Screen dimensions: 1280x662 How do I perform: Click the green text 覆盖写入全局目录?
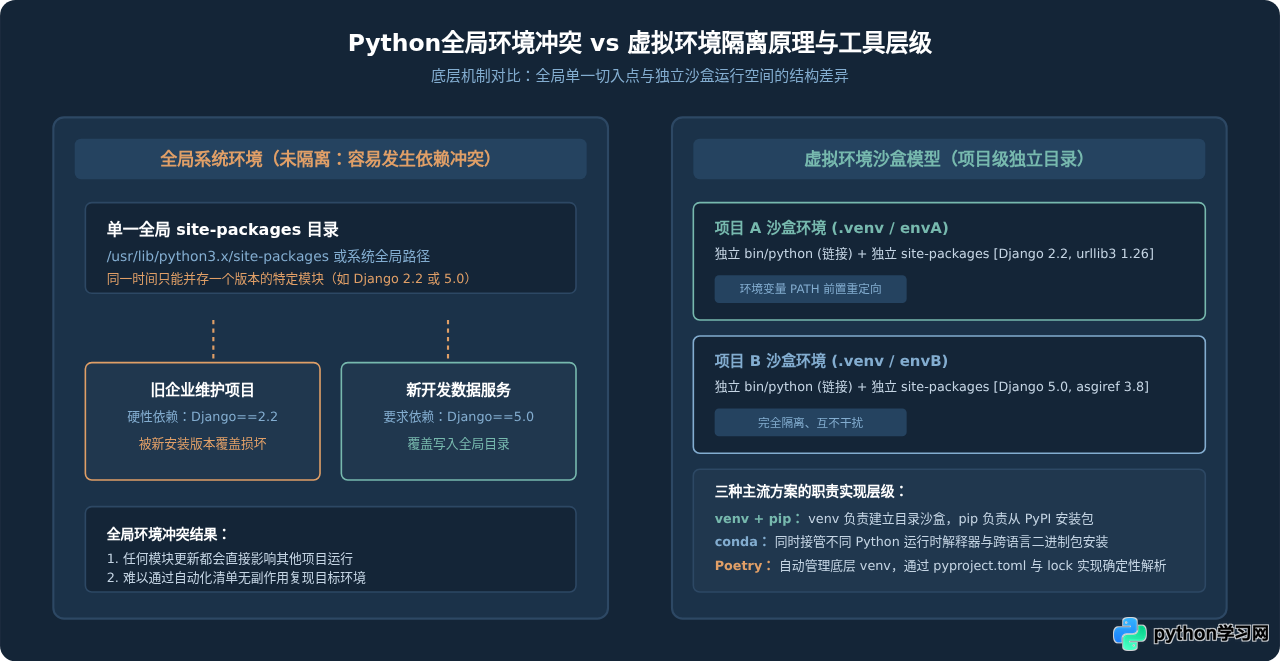[459, 444]
